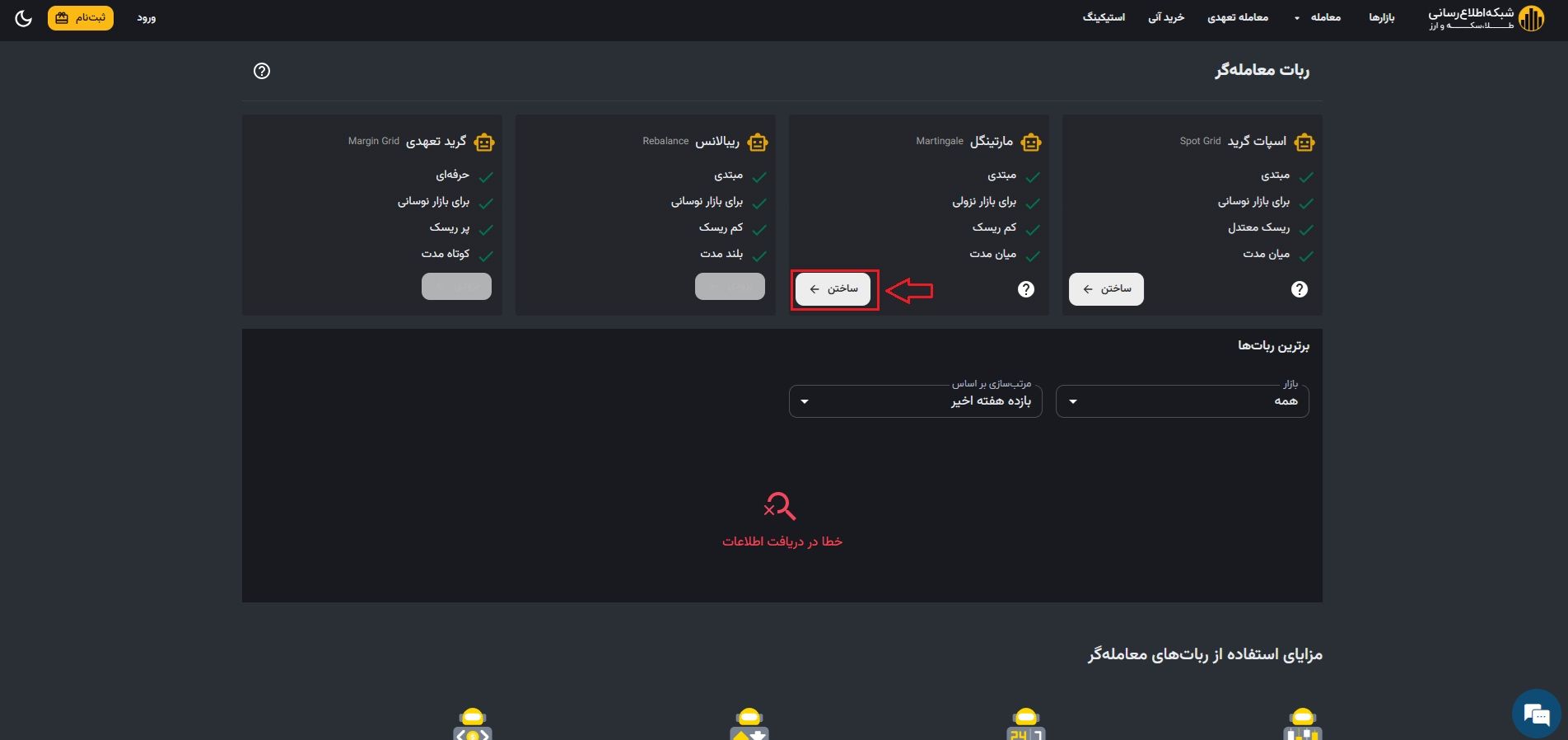
Task: Click help icon beside ربات معامله‌گر title
Action: (x=262, y=71)
